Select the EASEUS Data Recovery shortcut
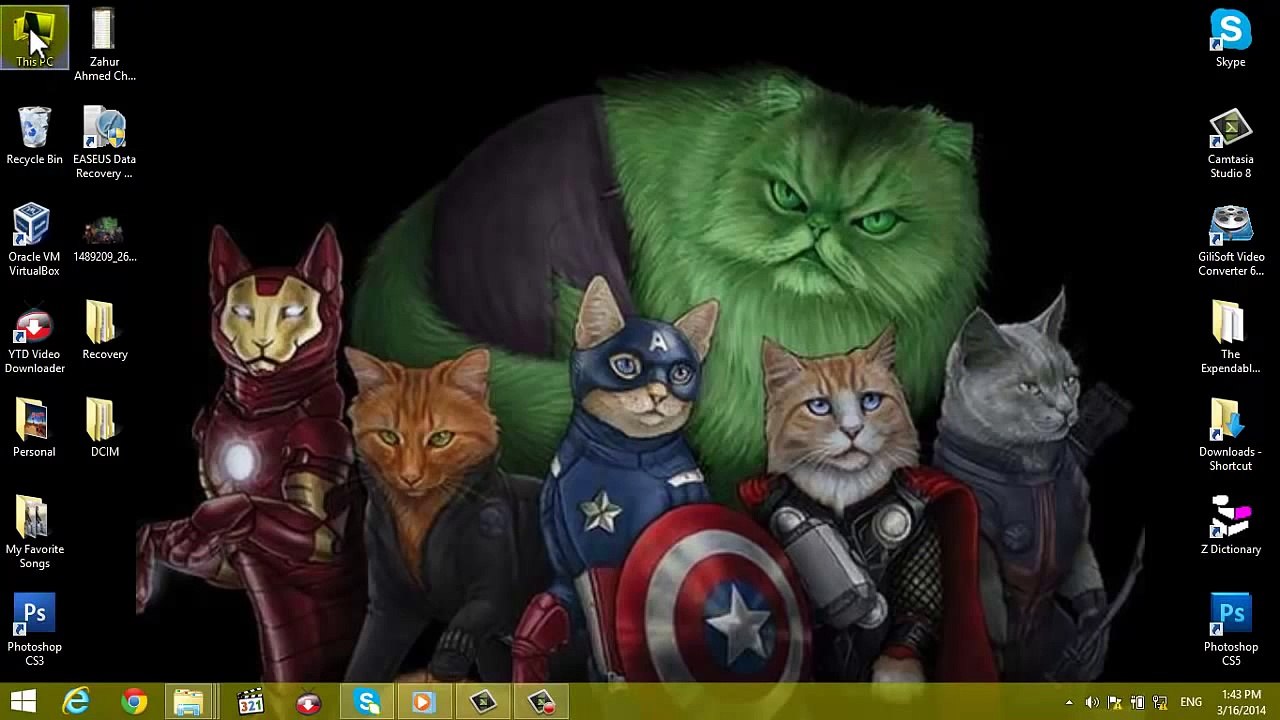1280x720 pixels. pyautogui.click(x=104, y=143)
